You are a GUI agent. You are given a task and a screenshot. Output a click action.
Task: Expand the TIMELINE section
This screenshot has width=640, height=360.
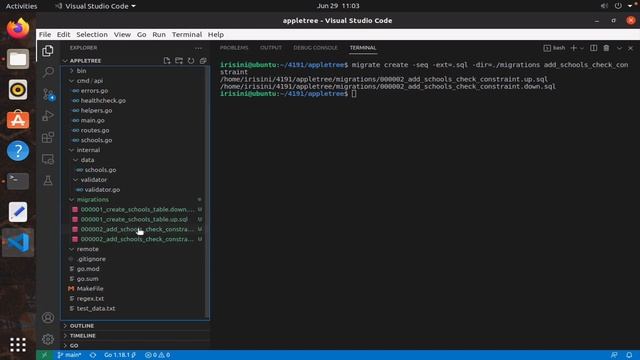[82, 336]
